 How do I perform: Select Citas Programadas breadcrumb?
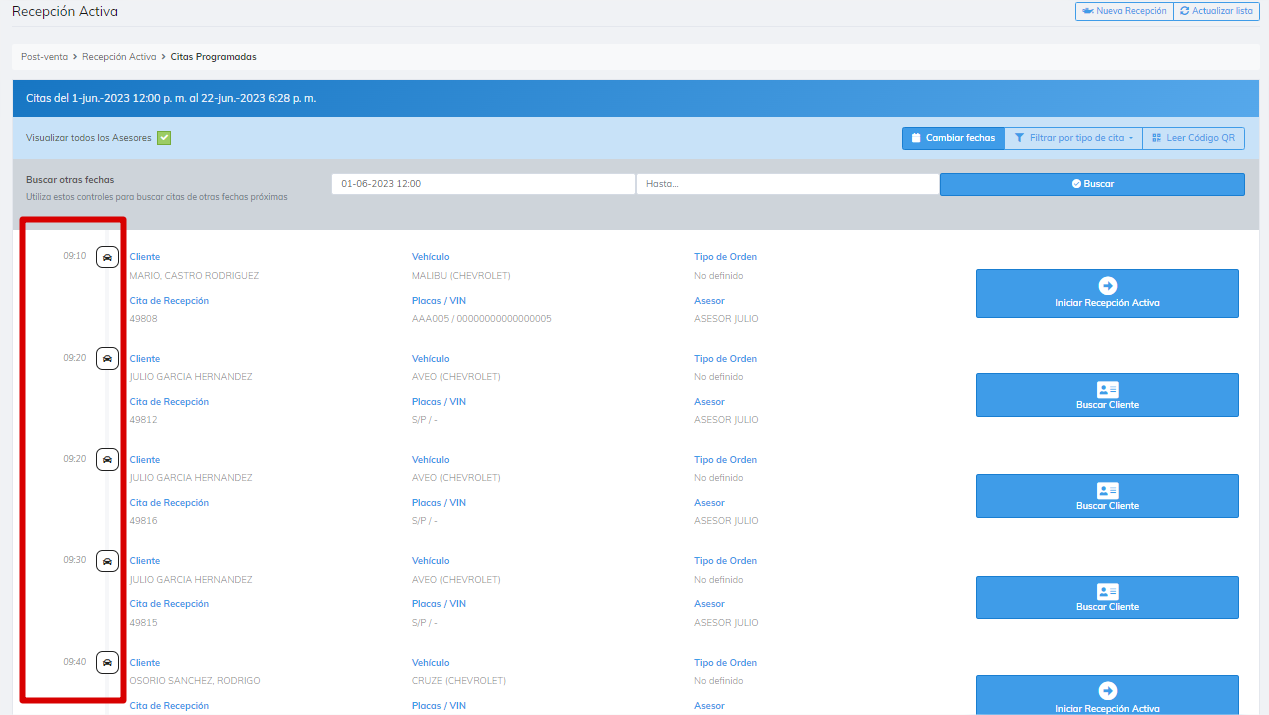pos(213,57)
